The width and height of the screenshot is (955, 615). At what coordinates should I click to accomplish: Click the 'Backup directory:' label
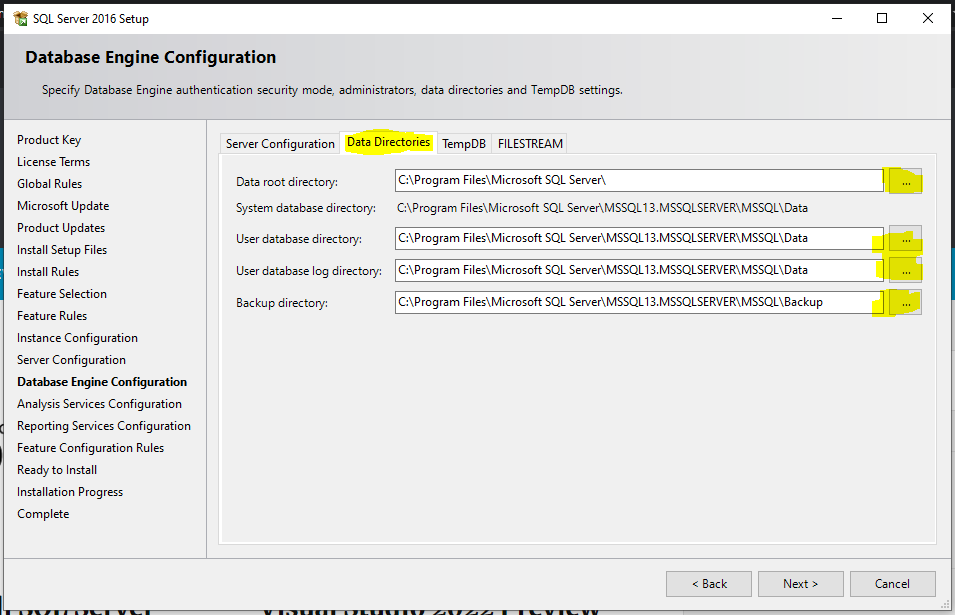point(282,303)
